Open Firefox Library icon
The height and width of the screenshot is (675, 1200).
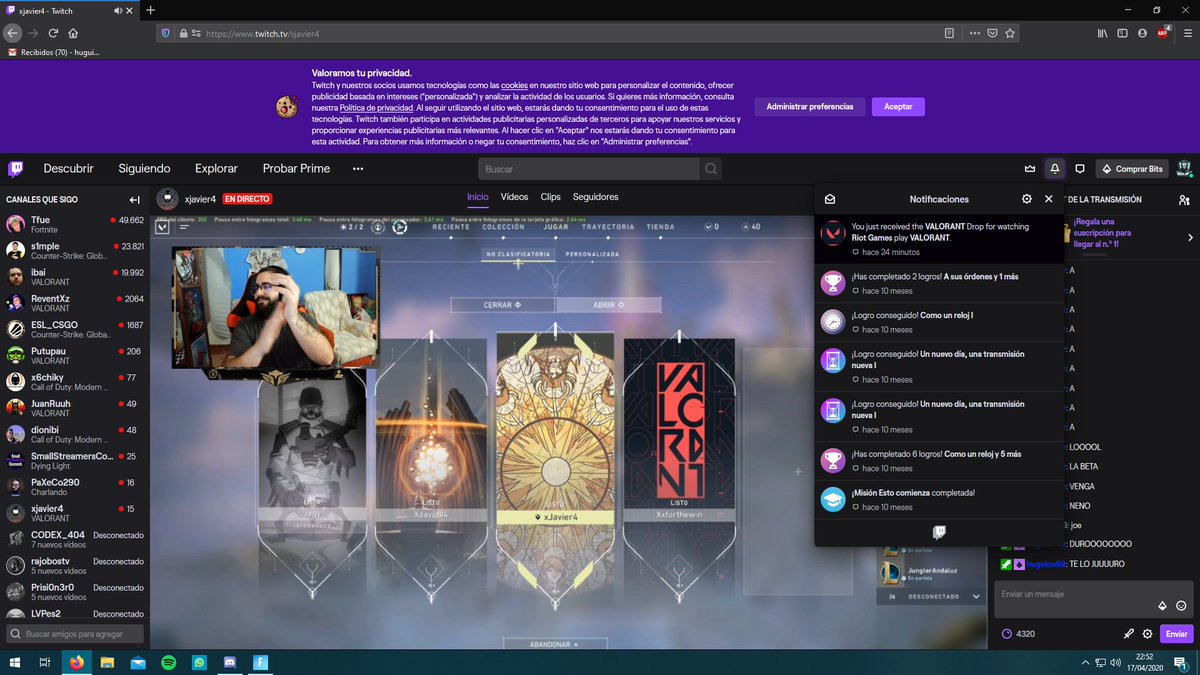[1103, 33]
